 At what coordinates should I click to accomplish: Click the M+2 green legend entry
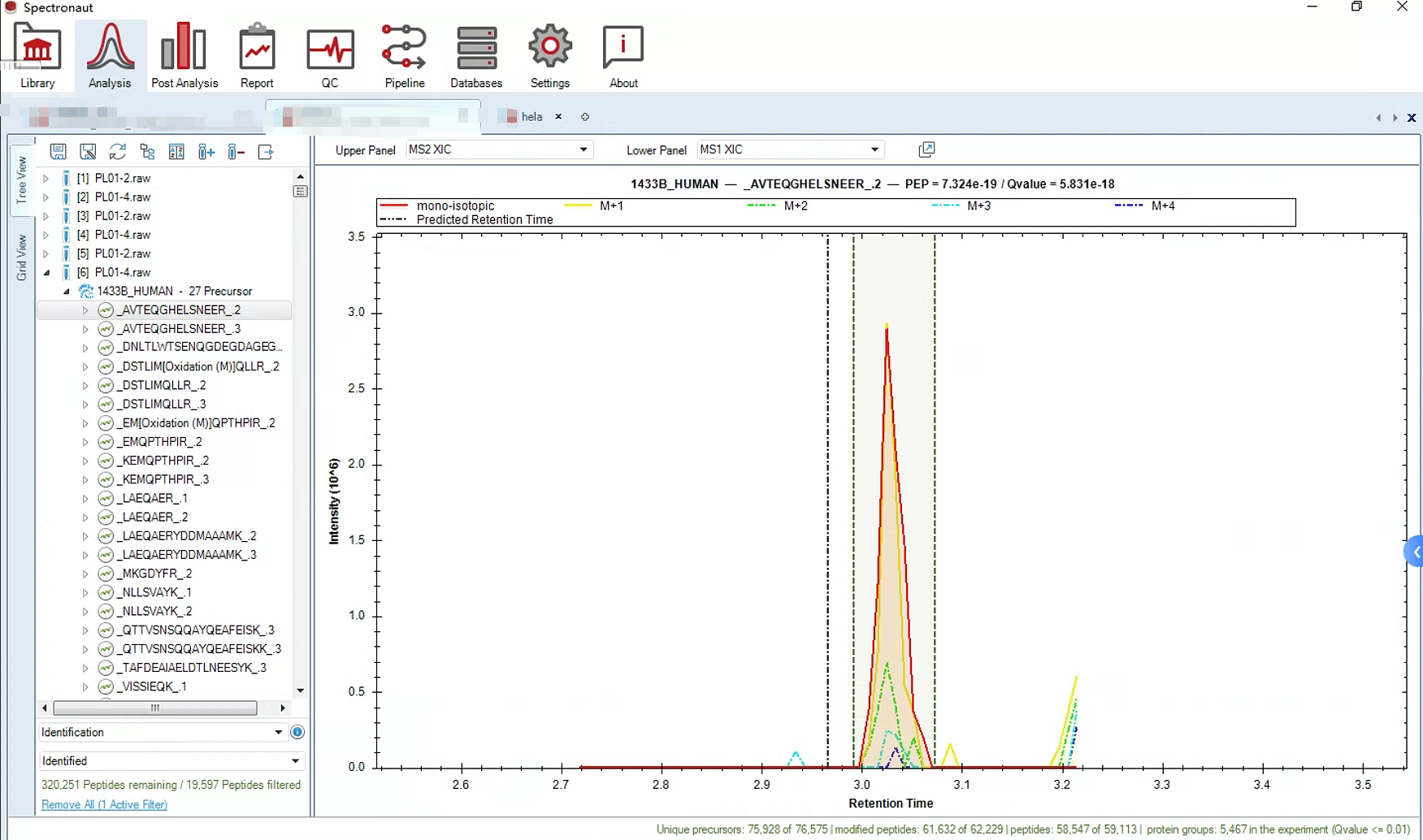(x=778, y=206)
